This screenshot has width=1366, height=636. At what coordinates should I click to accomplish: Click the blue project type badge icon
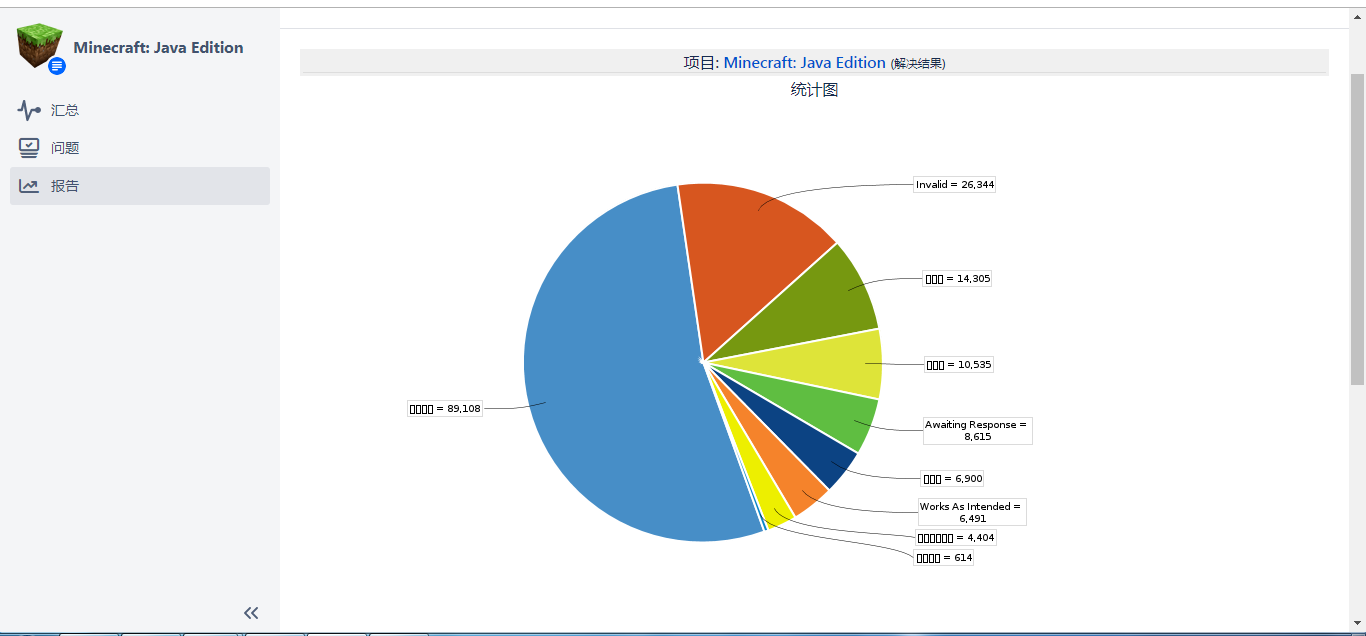(x=57, y=66)
